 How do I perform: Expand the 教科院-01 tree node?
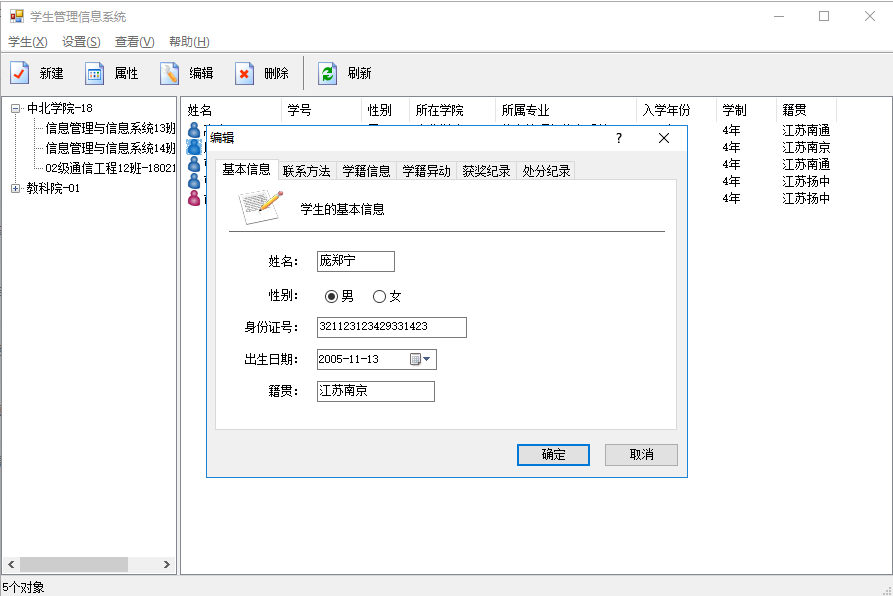(16, 188)
